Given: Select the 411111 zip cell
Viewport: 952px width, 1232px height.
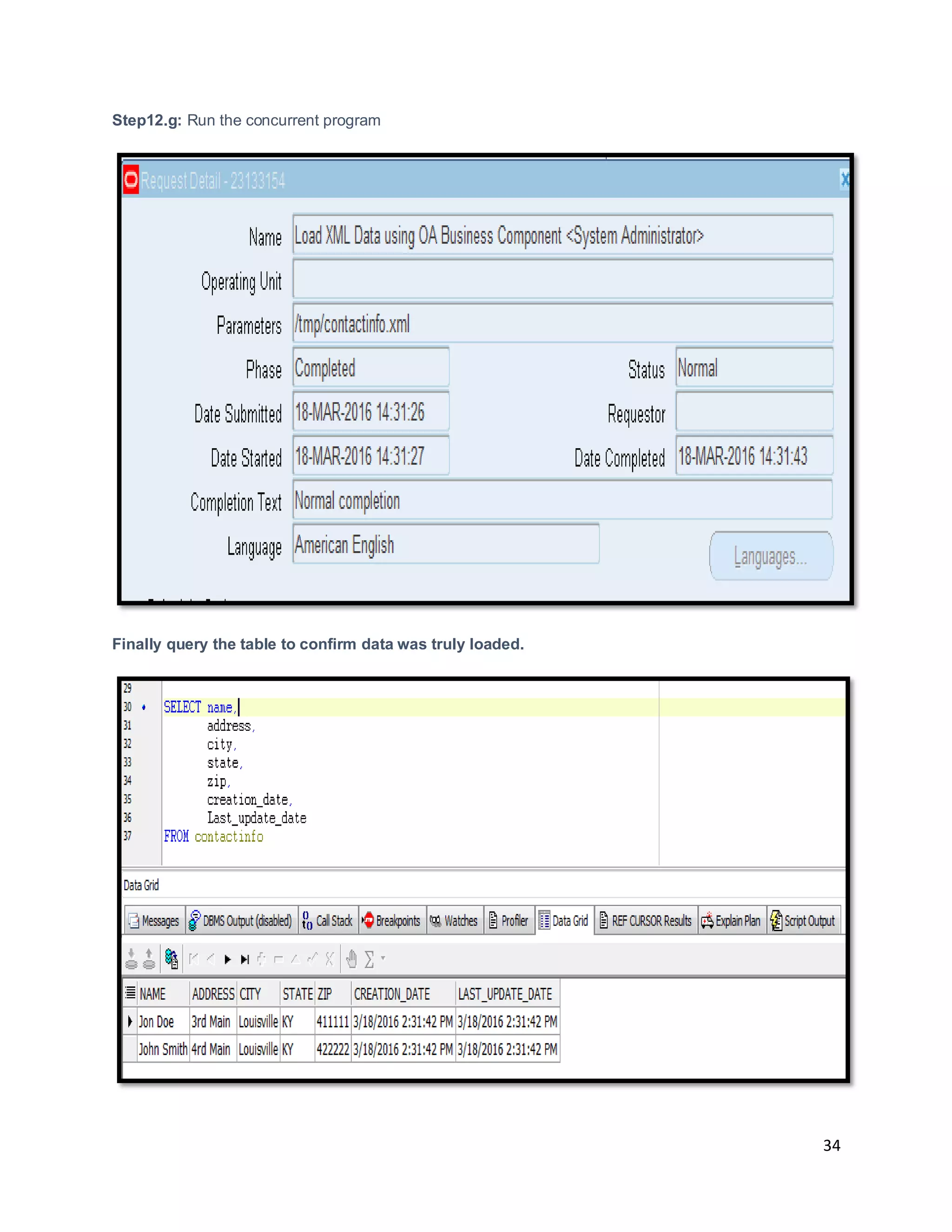Looking at the screenshot, I should (x=333, y=1021).
